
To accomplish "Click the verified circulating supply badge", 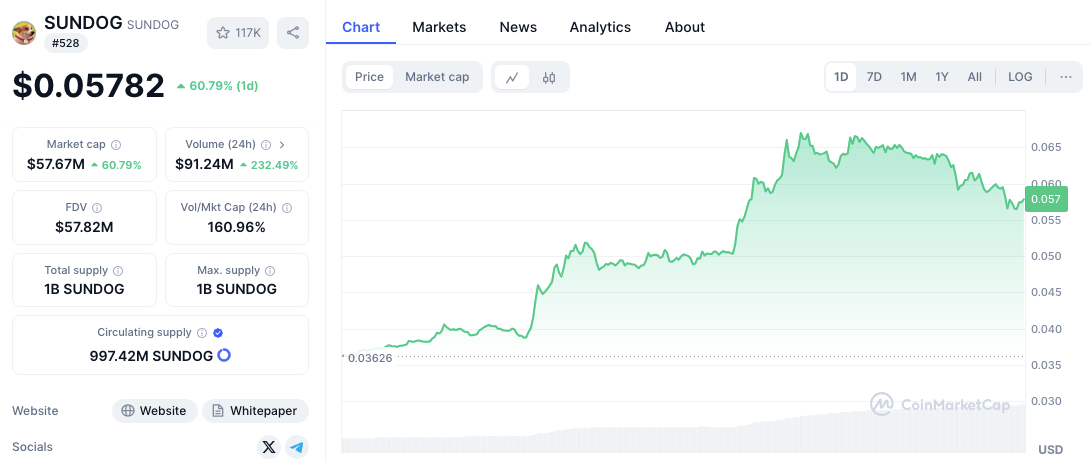I will pyautogui.click(x=218, y=333).
